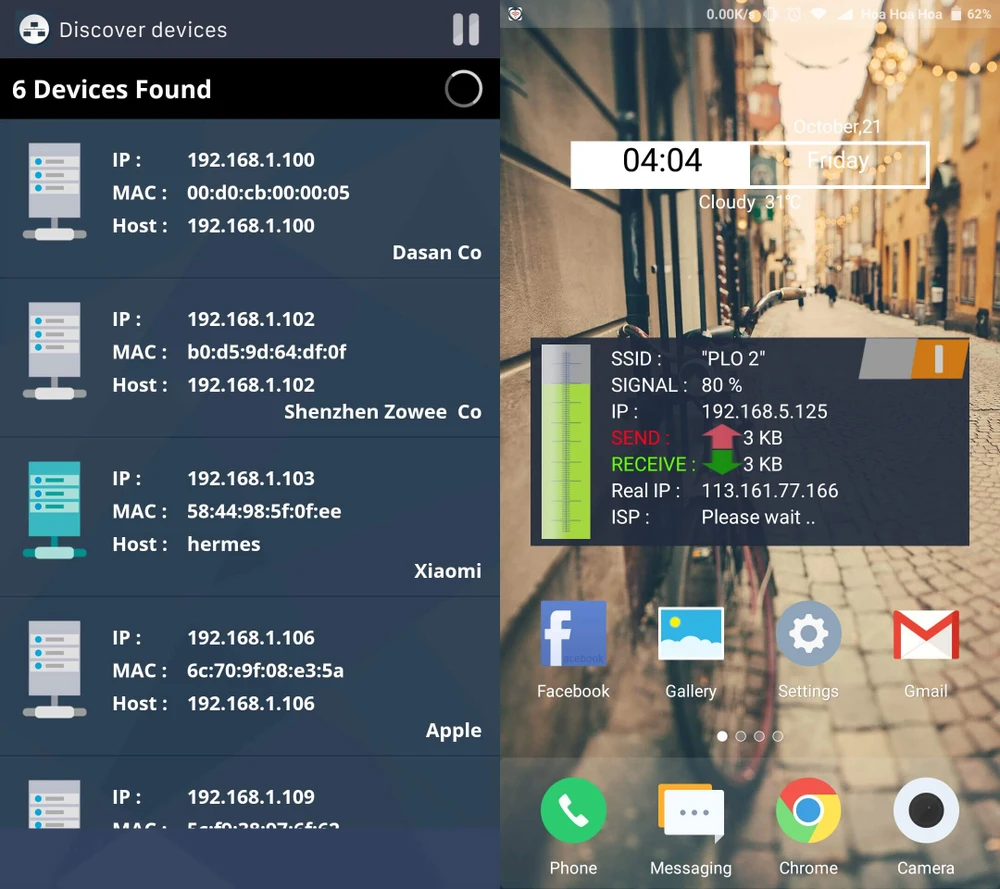
Task: Tap the "PLO 2" SSID value
Action: tap(733, 359)
